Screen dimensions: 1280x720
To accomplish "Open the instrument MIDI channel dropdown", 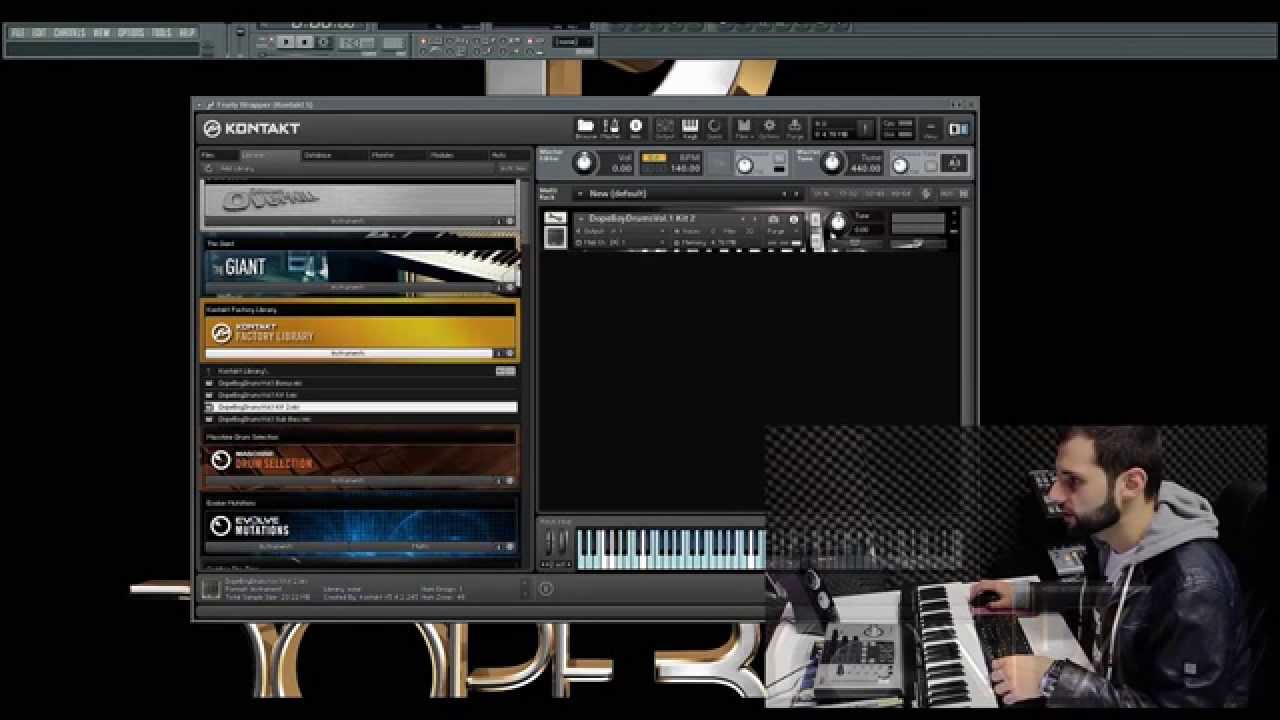I will click(x=622, y=242).
